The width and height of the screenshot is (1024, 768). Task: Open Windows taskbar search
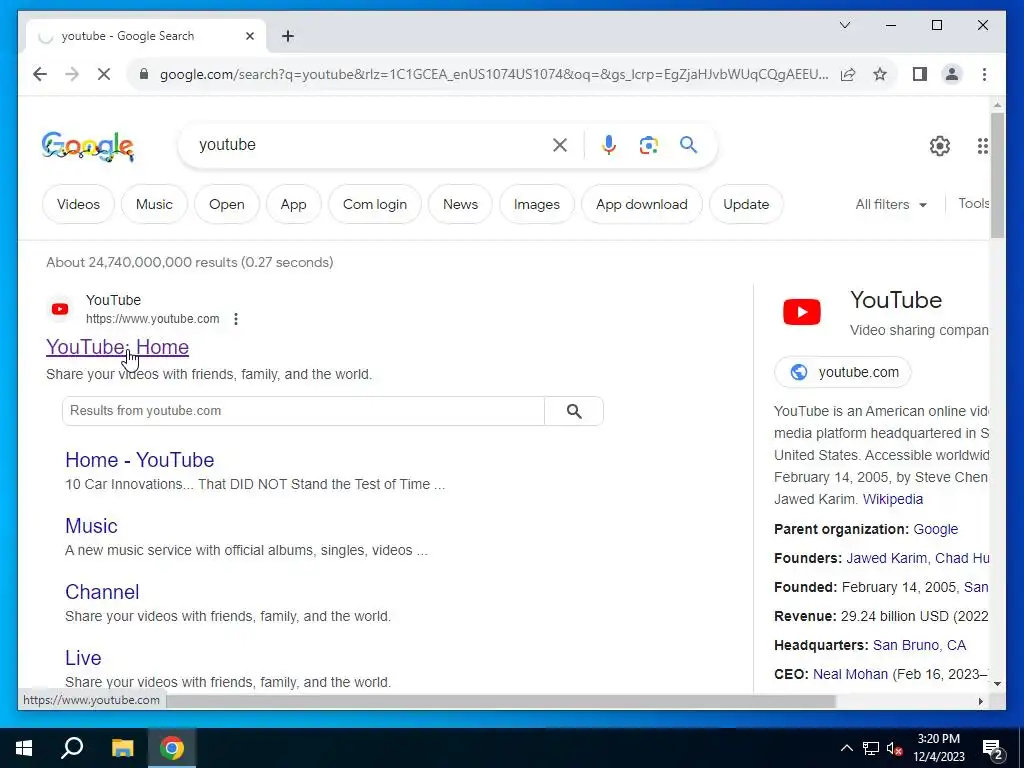coord(72,748)
